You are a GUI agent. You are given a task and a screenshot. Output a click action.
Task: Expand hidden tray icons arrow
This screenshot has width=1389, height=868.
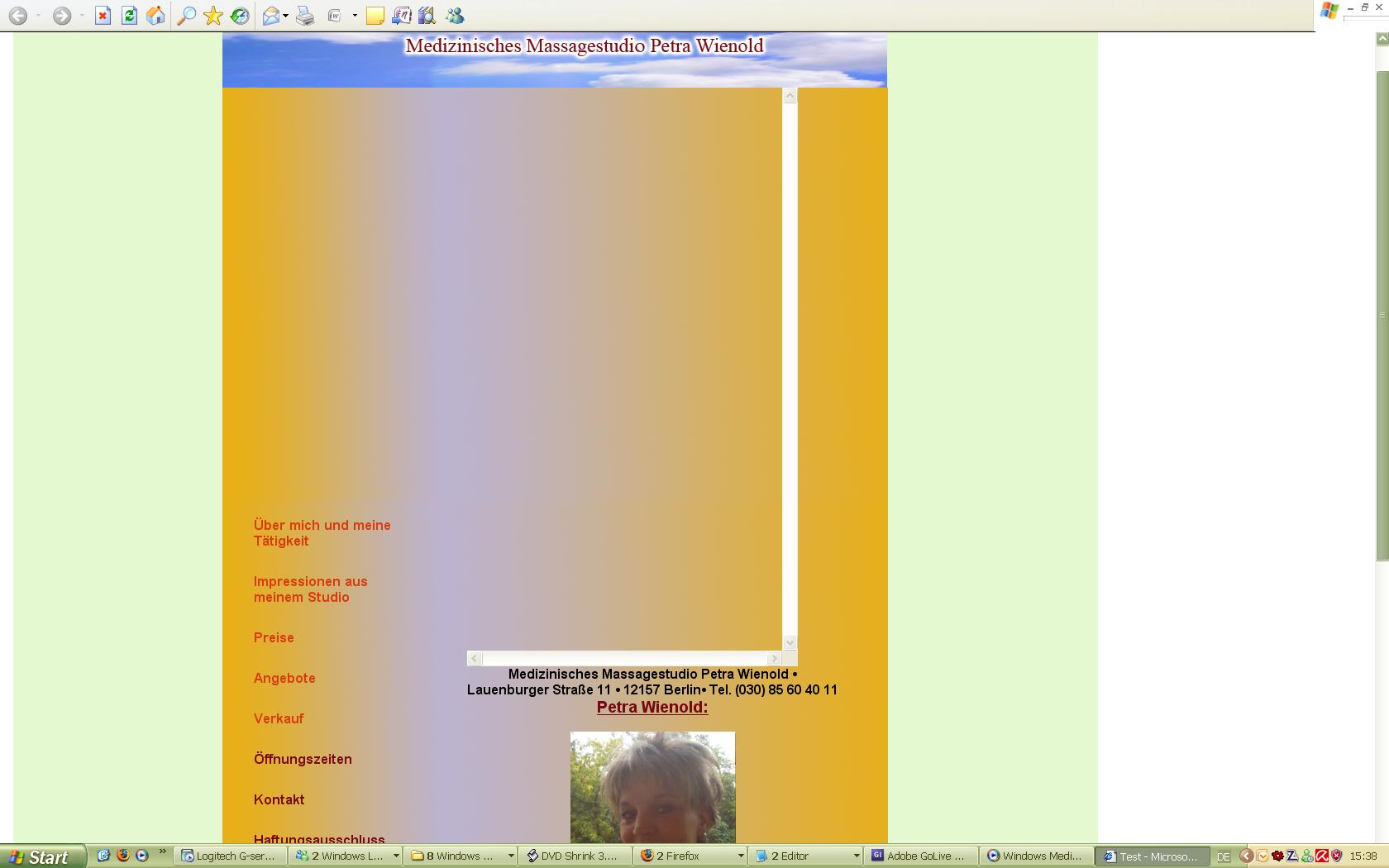[1246, 856]
